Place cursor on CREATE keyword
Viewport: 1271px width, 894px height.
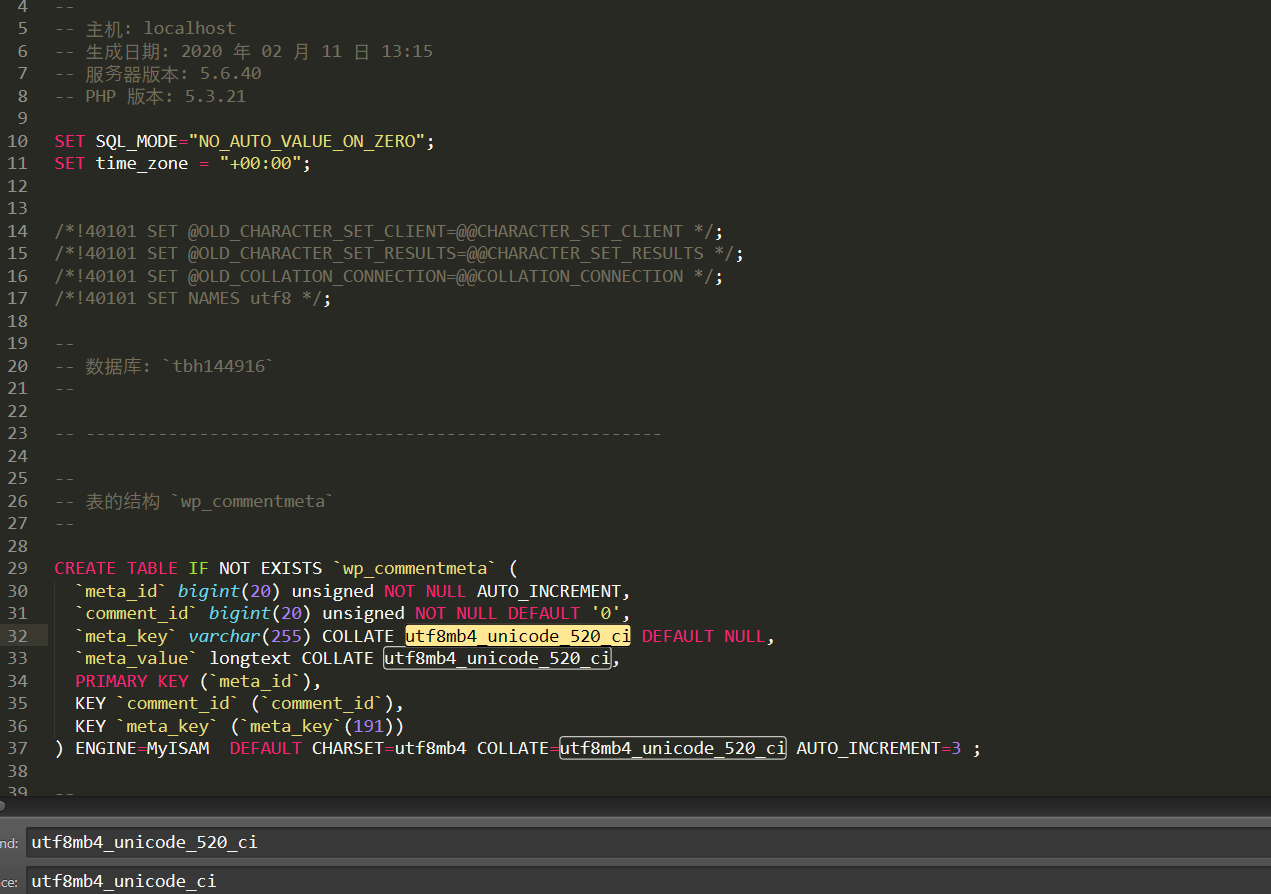pyautogui.click(x=85, y=568)
